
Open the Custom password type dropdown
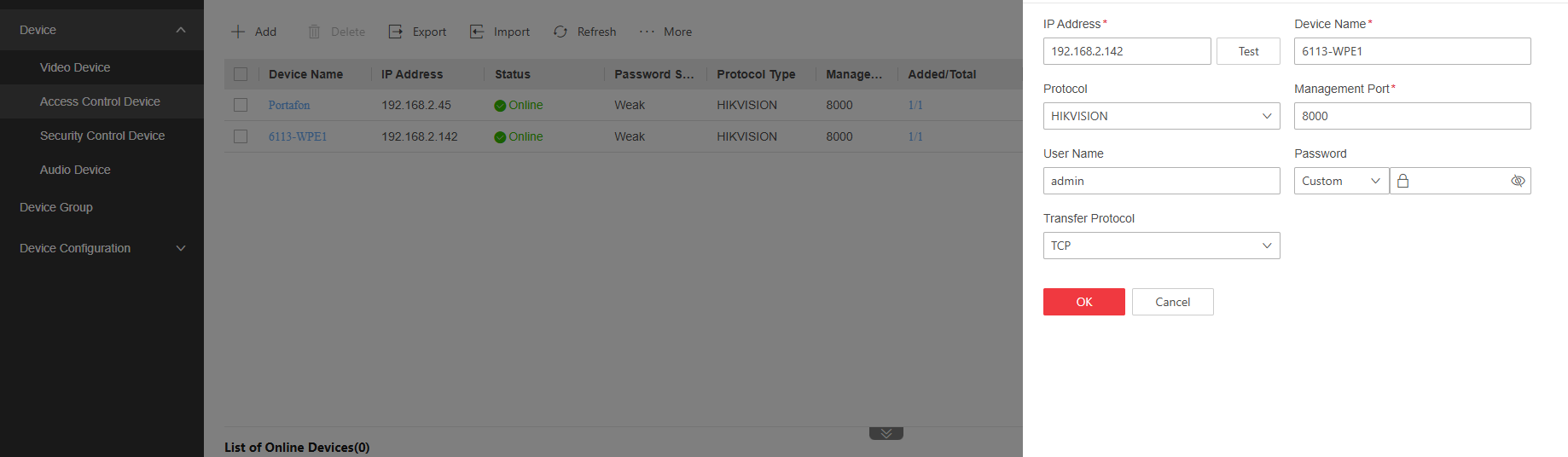pos(1341,181)
